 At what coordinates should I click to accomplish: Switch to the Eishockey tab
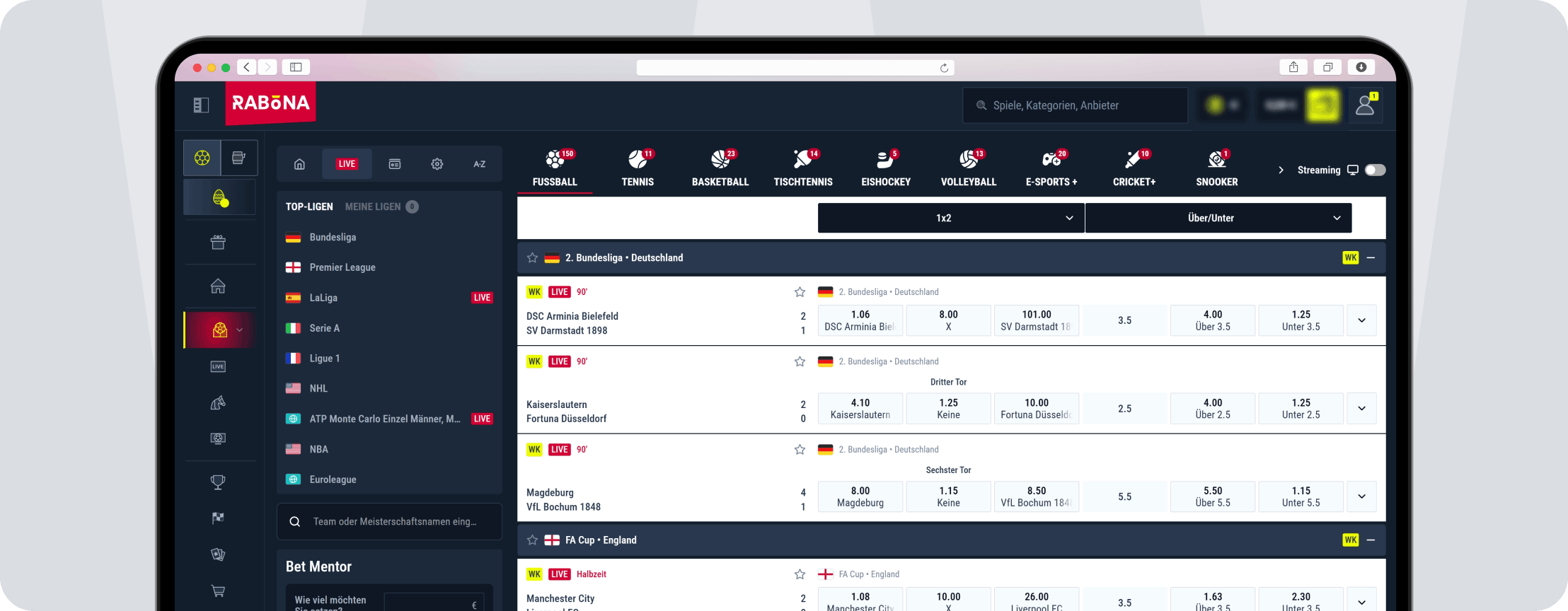pyautogui.click(x=886, y=168)
